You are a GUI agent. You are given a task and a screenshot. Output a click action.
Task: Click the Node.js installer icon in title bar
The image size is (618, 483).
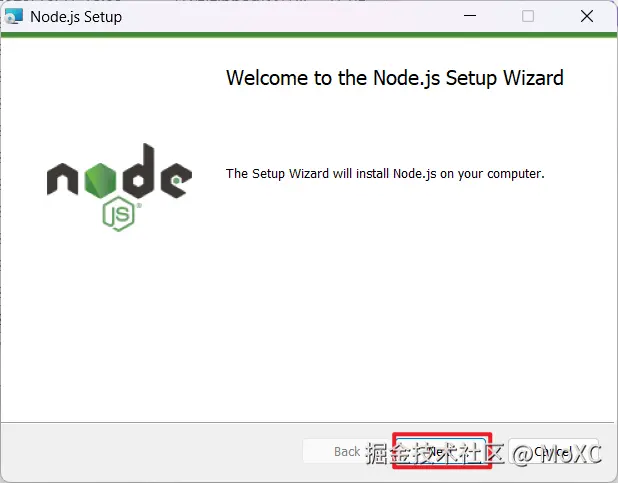pyautogui.click(x=14, y=17)
